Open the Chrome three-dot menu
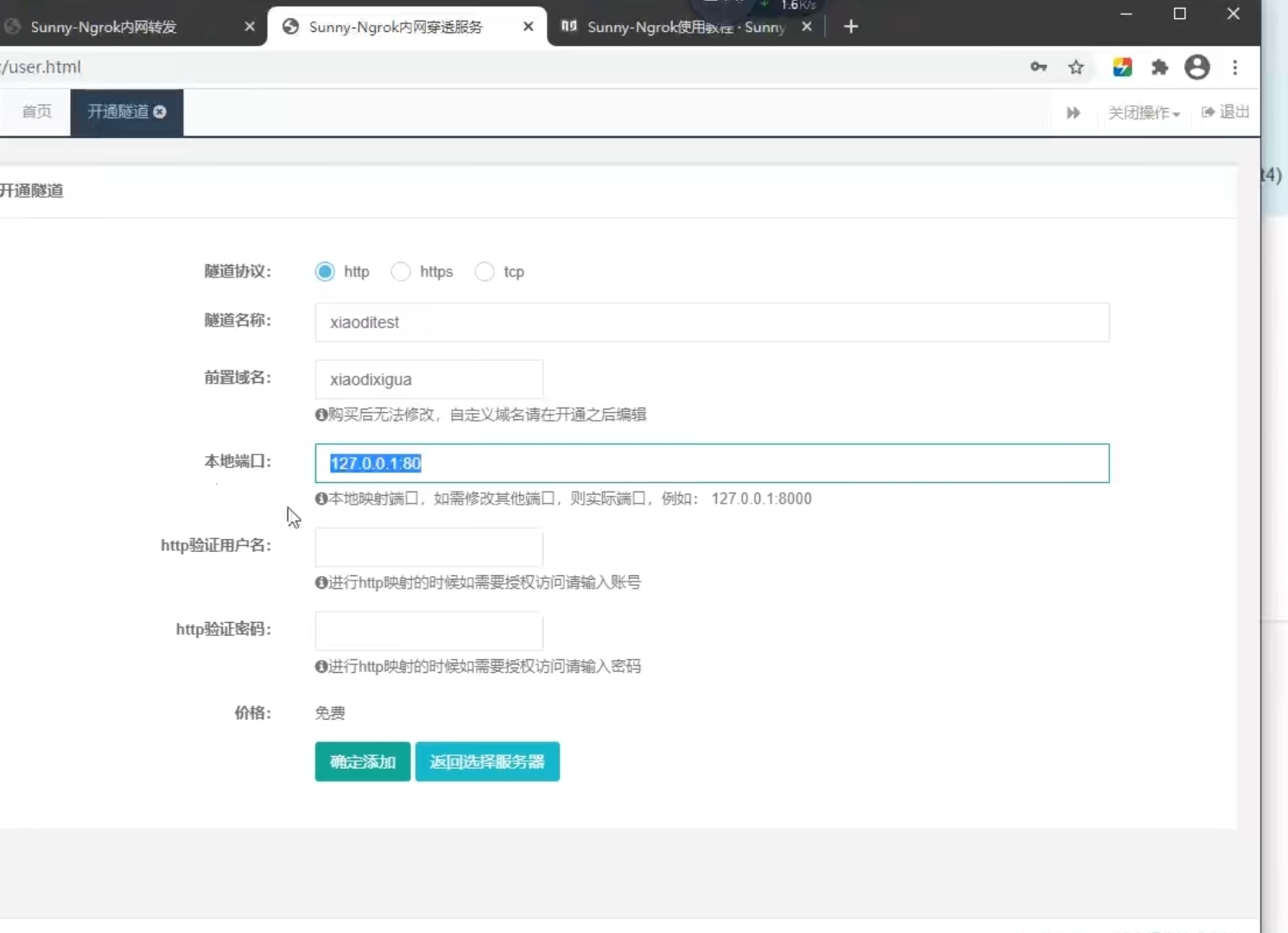 pyautogui.click(x=1235, y=67)
